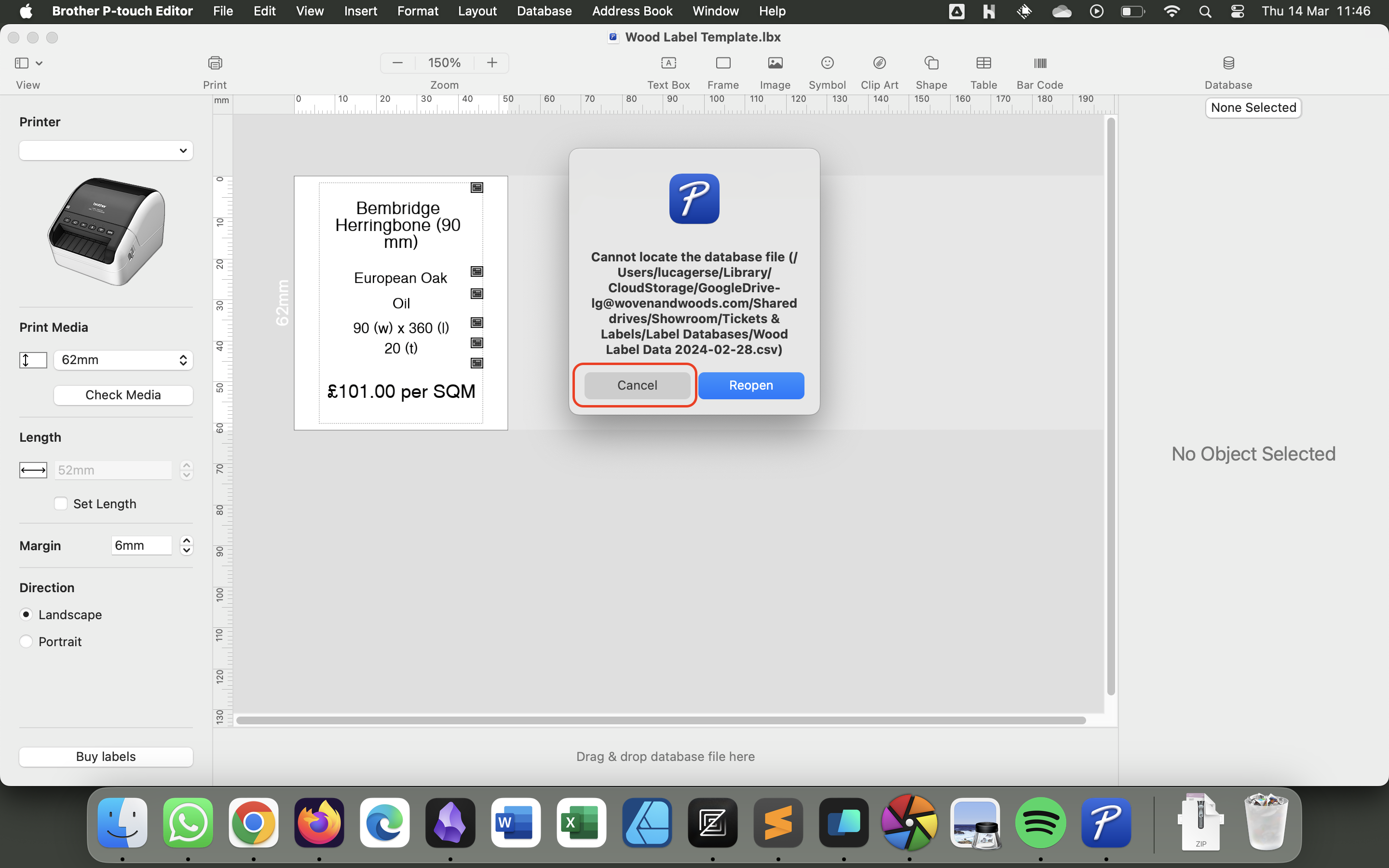This screenshot has height=868, width=1389.
Task: Select the Portrait direction radio button
Action: (x=27, y=641)
